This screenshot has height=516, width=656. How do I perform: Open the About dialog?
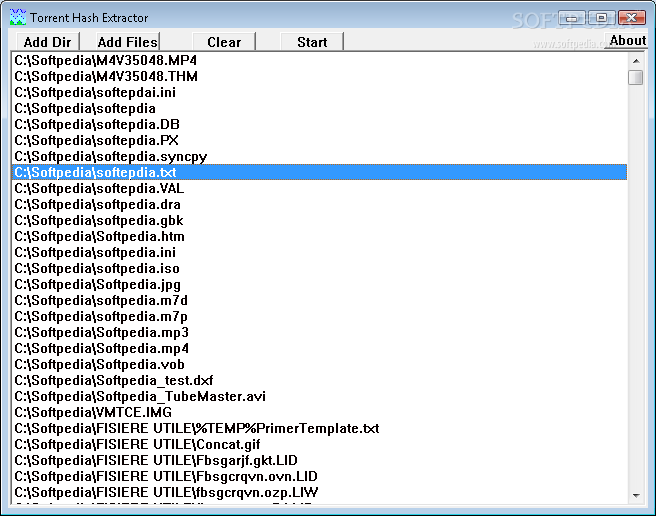(x=628, y=41)
